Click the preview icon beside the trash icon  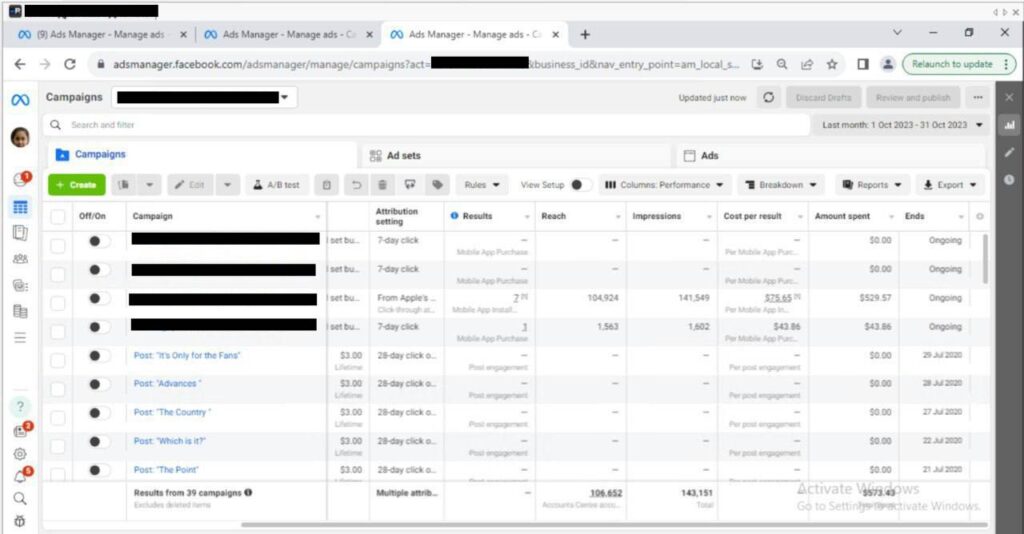point(410,185)
